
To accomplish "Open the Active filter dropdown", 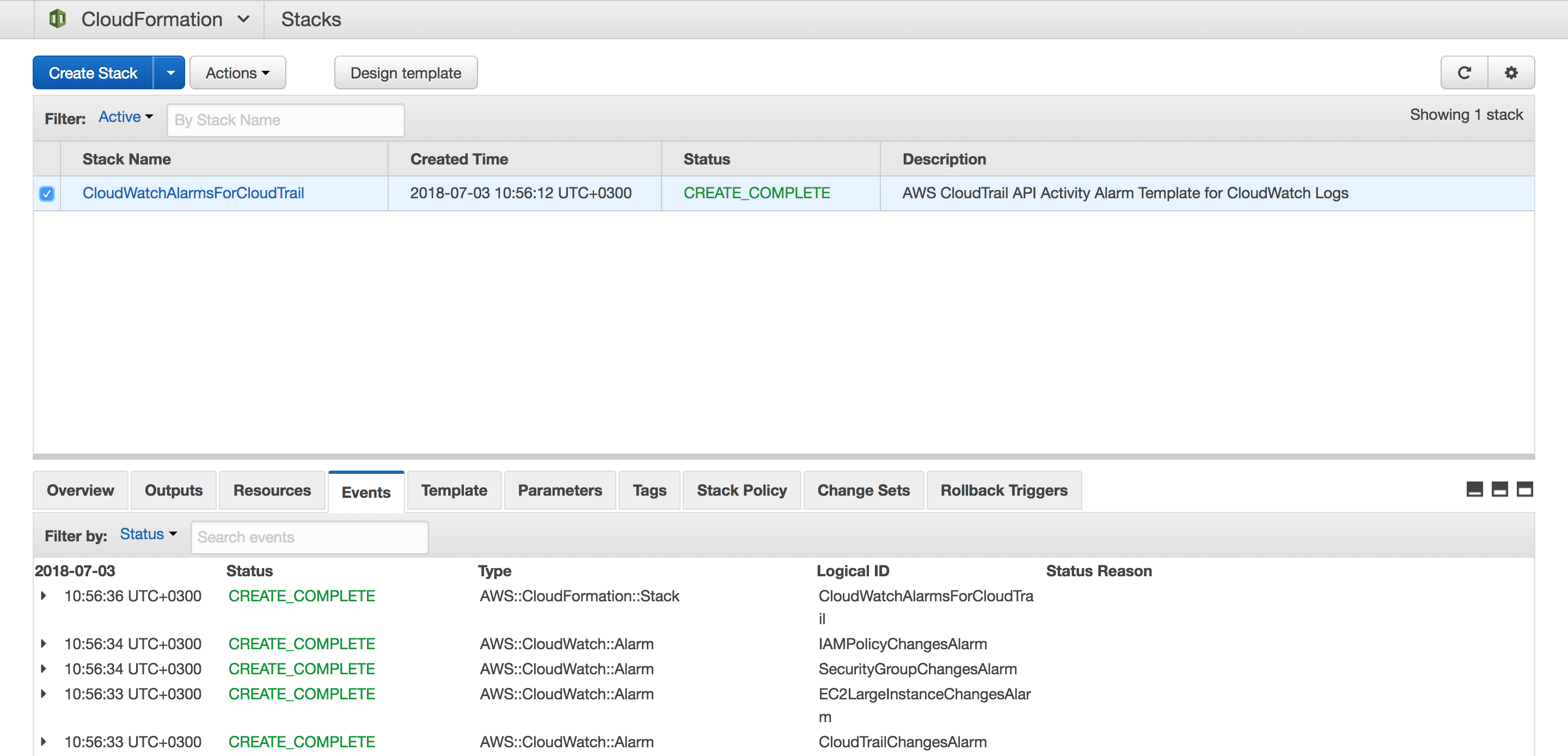I will click(x=125, y=117).
